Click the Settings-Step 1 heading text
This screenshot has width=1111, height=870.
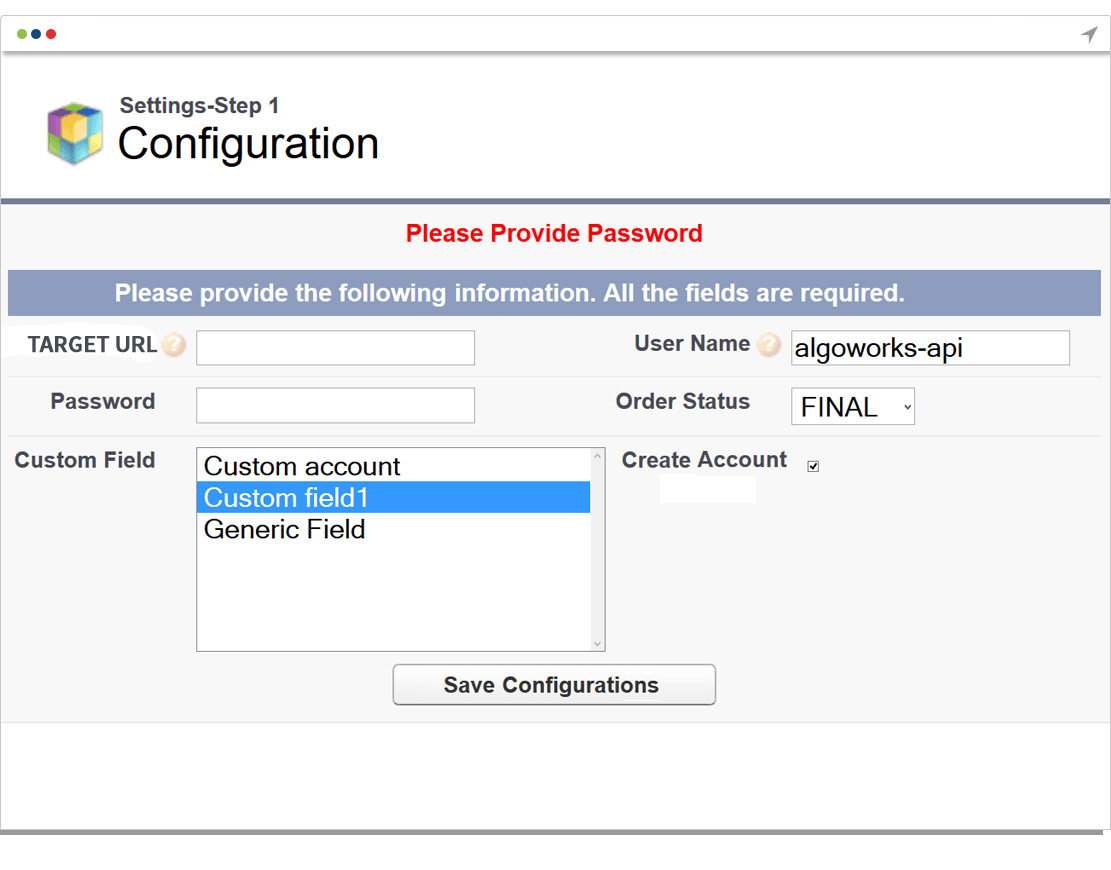click(199, 106)
